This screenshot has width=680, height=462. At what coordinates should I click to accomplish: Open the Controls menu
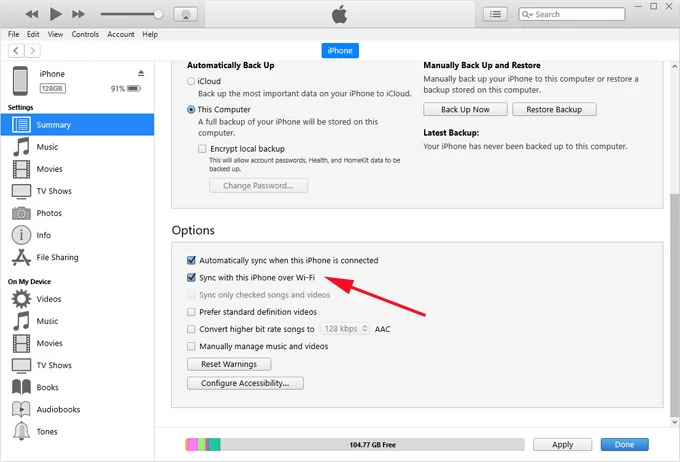coord(85,34)
